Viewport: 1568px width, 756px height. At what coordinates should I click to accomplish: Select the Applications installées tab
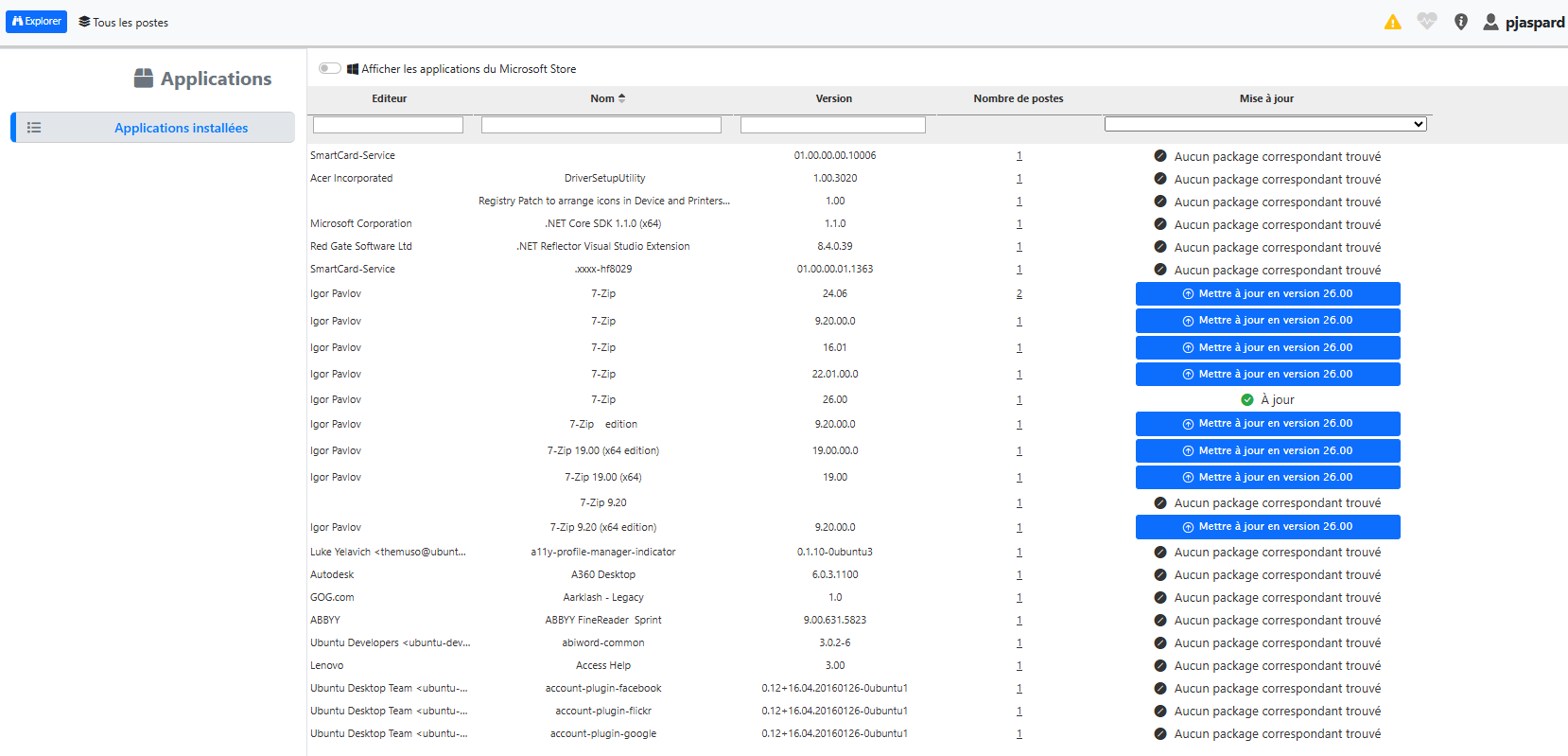pos(181,128)
